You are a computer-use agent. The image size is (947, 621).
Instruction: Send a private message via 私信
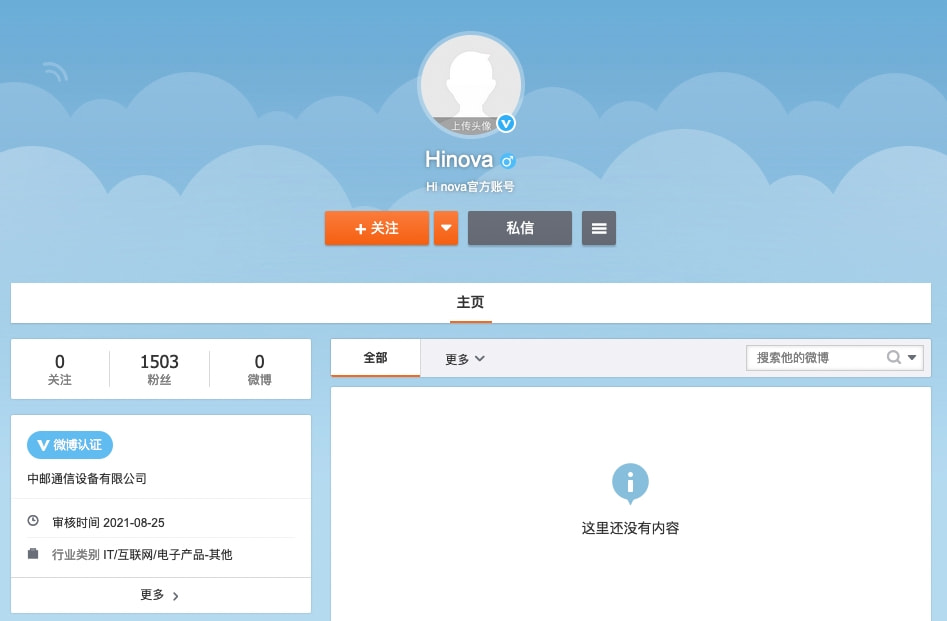tap(519, 228)
